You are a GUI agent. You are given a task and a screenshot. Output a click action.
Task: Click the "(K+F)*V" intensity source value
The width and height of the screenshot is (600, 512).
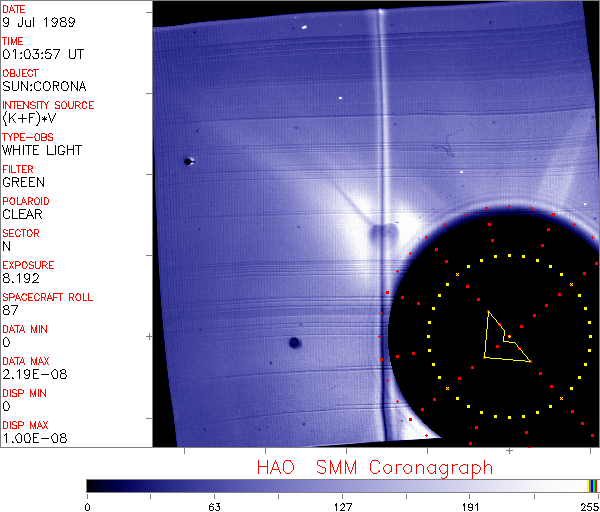pyautogui.click(x=31, y=118)
